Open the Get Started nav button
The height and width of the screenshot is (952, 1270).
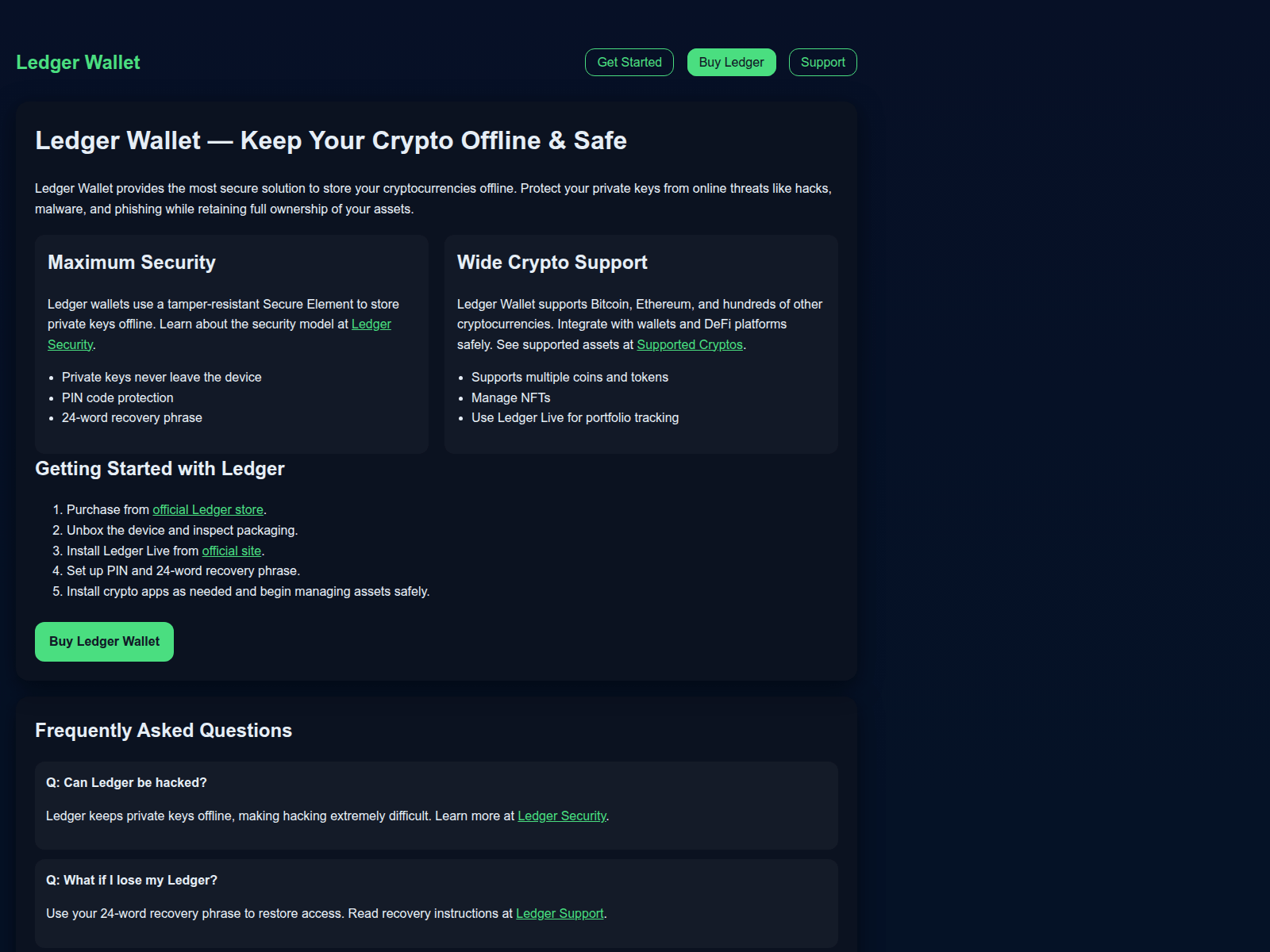point(629,63)
